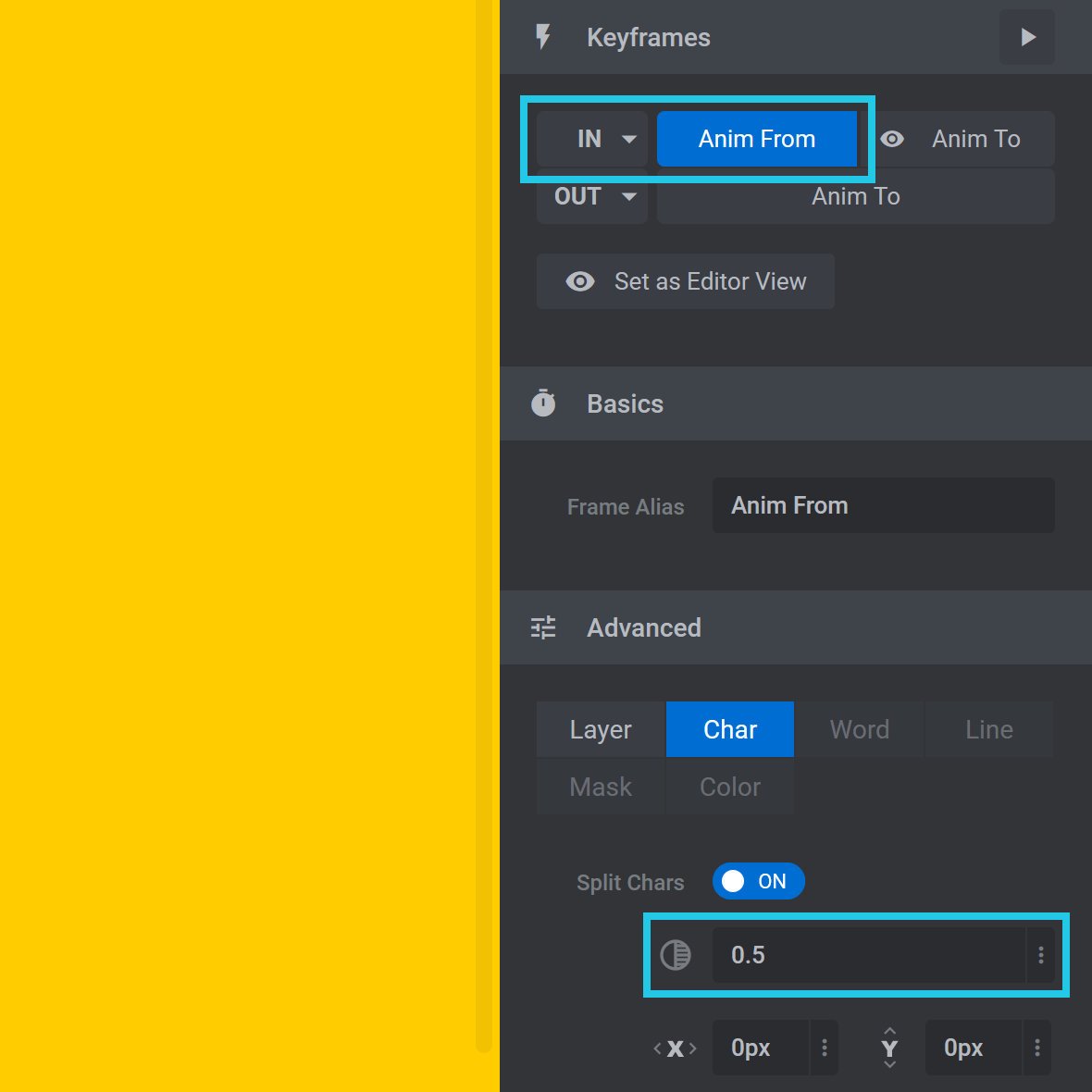Open the opacity field options menu dots
The image size is (1092, 1092).
(1040, 955)
